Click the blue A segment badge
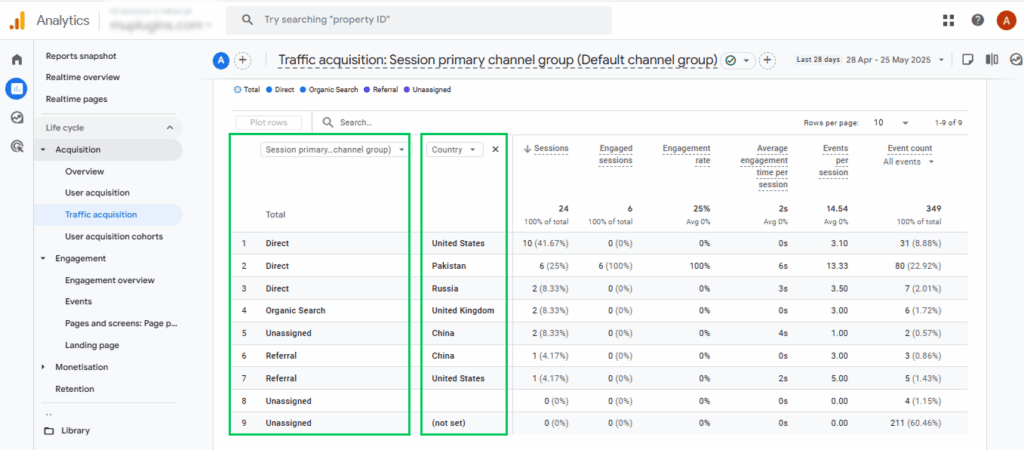 point(221,61)
